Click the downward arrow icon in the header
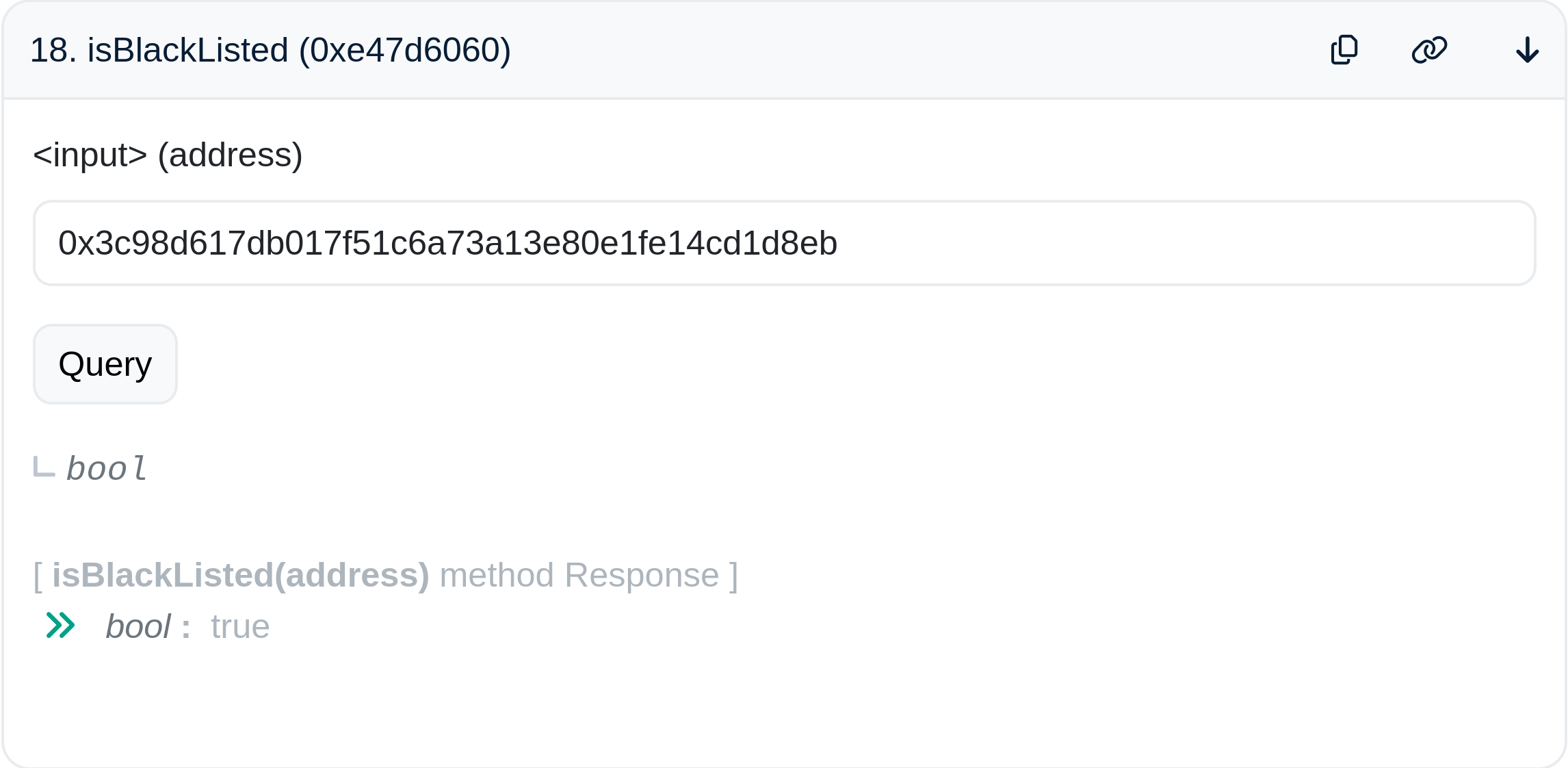1568x768 pixels. point(1528,49)
